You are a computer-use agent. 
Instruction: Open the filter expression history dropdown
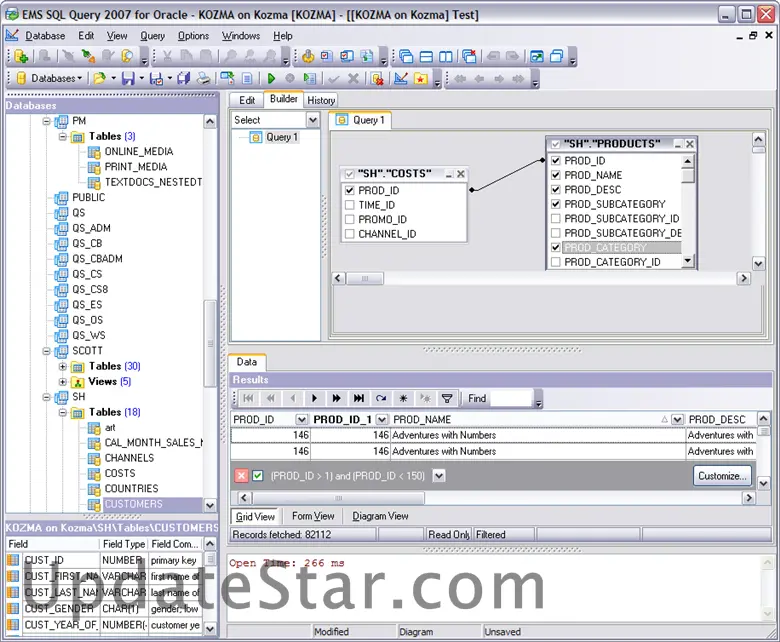point(439,476)
